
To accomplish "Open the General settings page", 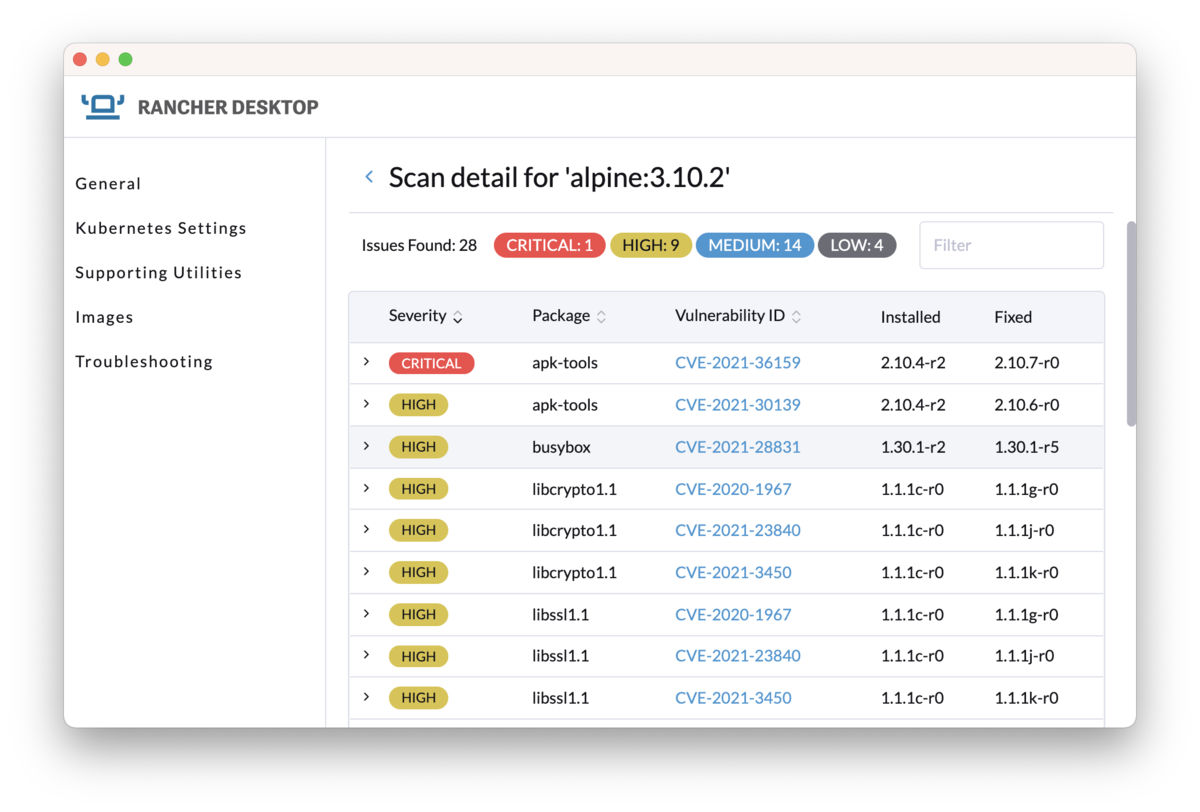I will pos(108,184).
